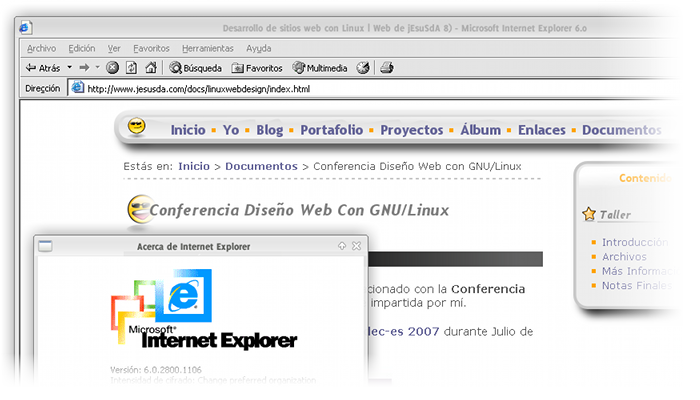Click the Versión 6.0.2800.1106 text
This screenshot has height=400, width=700.
pos(156,370)
